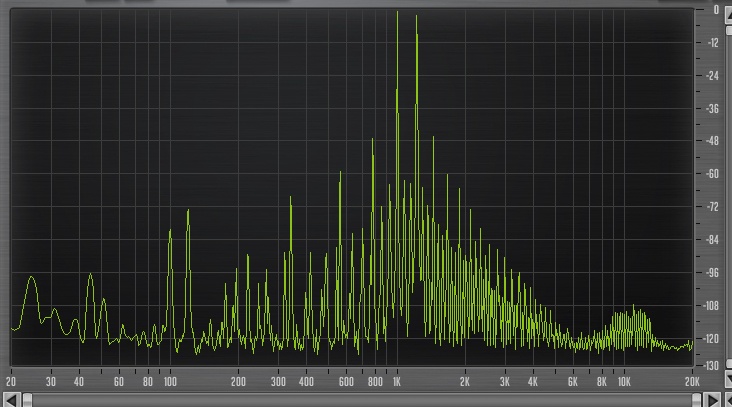Click the -130 dB level label

coord(713,365)
